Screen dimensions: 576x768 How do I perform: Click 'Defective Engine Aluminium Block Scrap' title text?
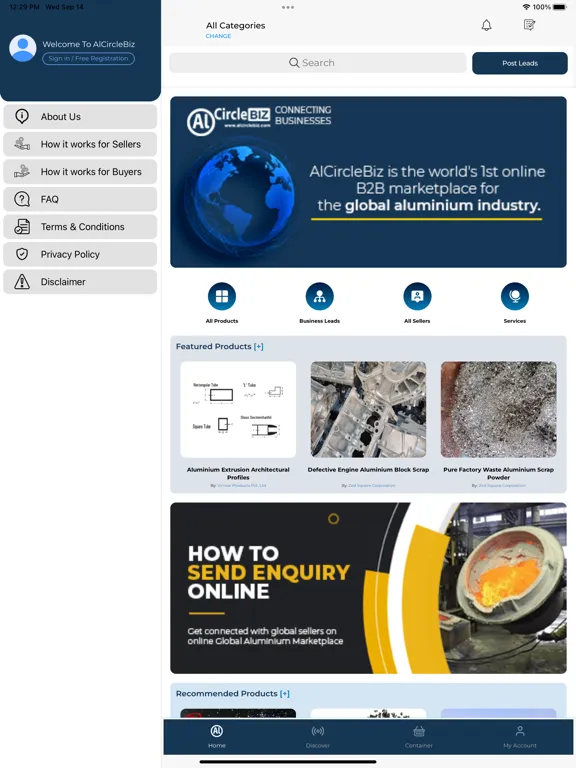pos(368,469)
